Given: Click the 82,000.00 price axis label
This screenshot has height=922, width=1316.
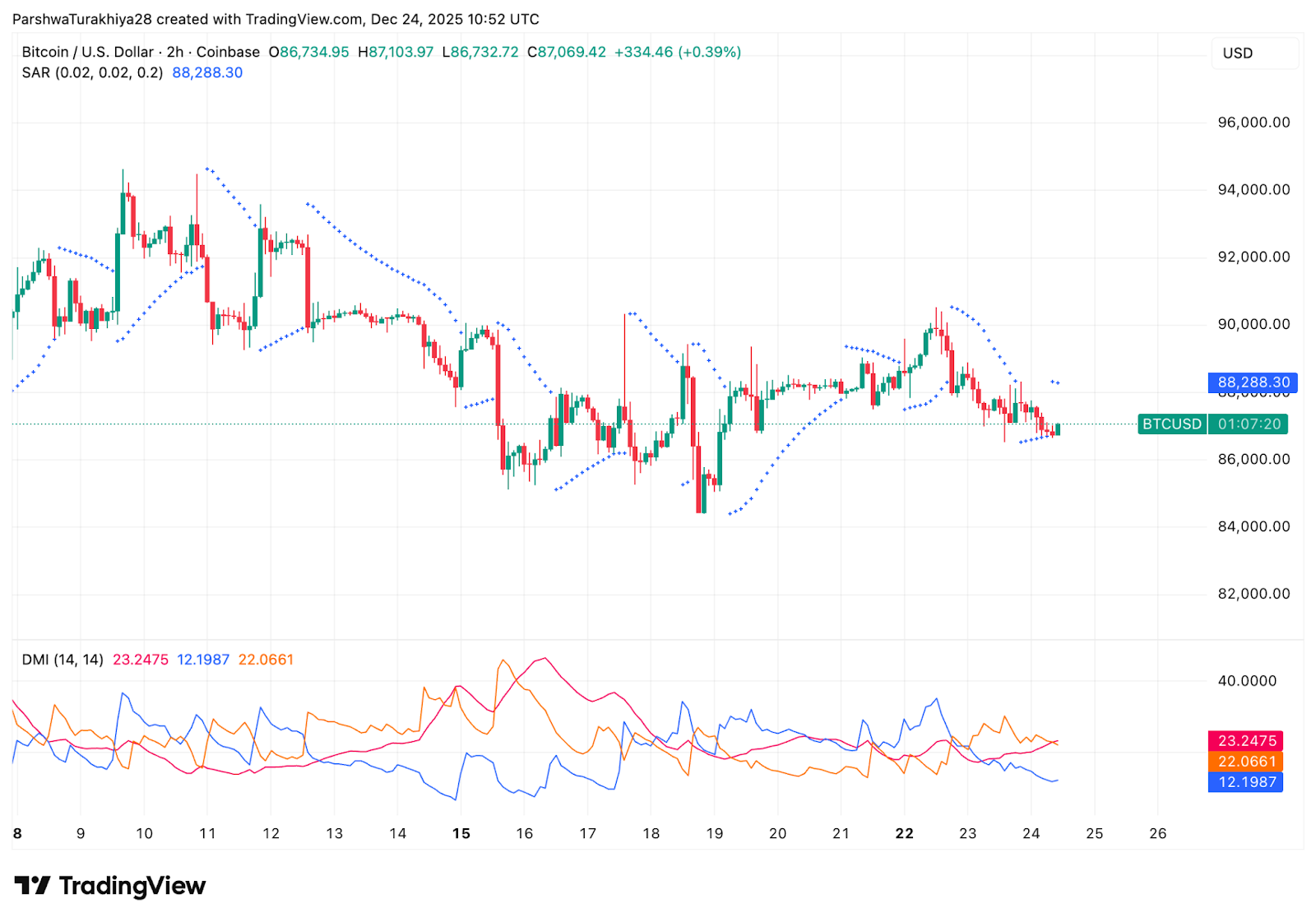Looking at the screenshot, I should pos(1253,594).
